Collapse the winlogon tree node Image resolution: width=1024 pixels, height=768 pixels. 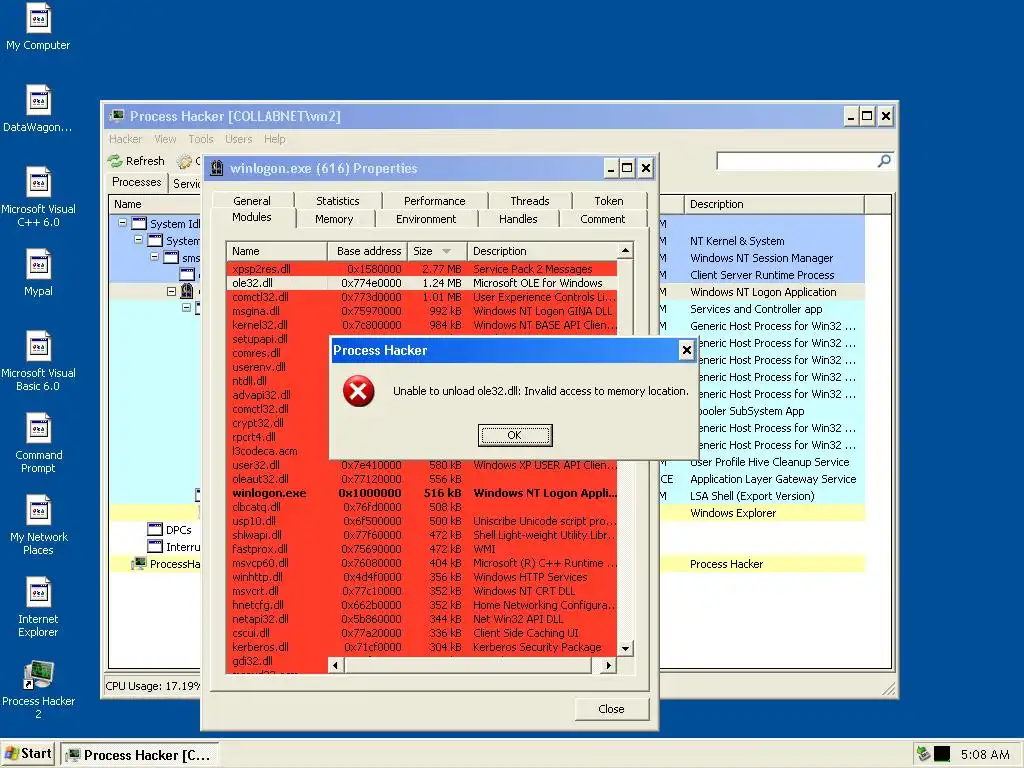pos(171,291)
